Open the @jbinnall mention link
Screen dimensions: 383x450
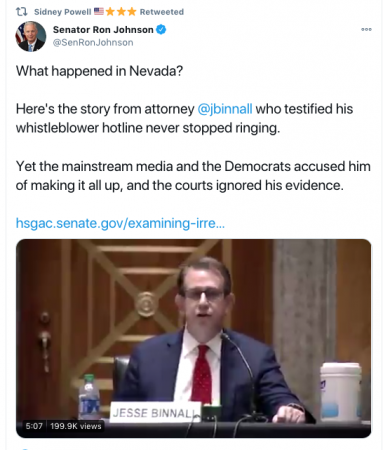[x=225, y=109]
